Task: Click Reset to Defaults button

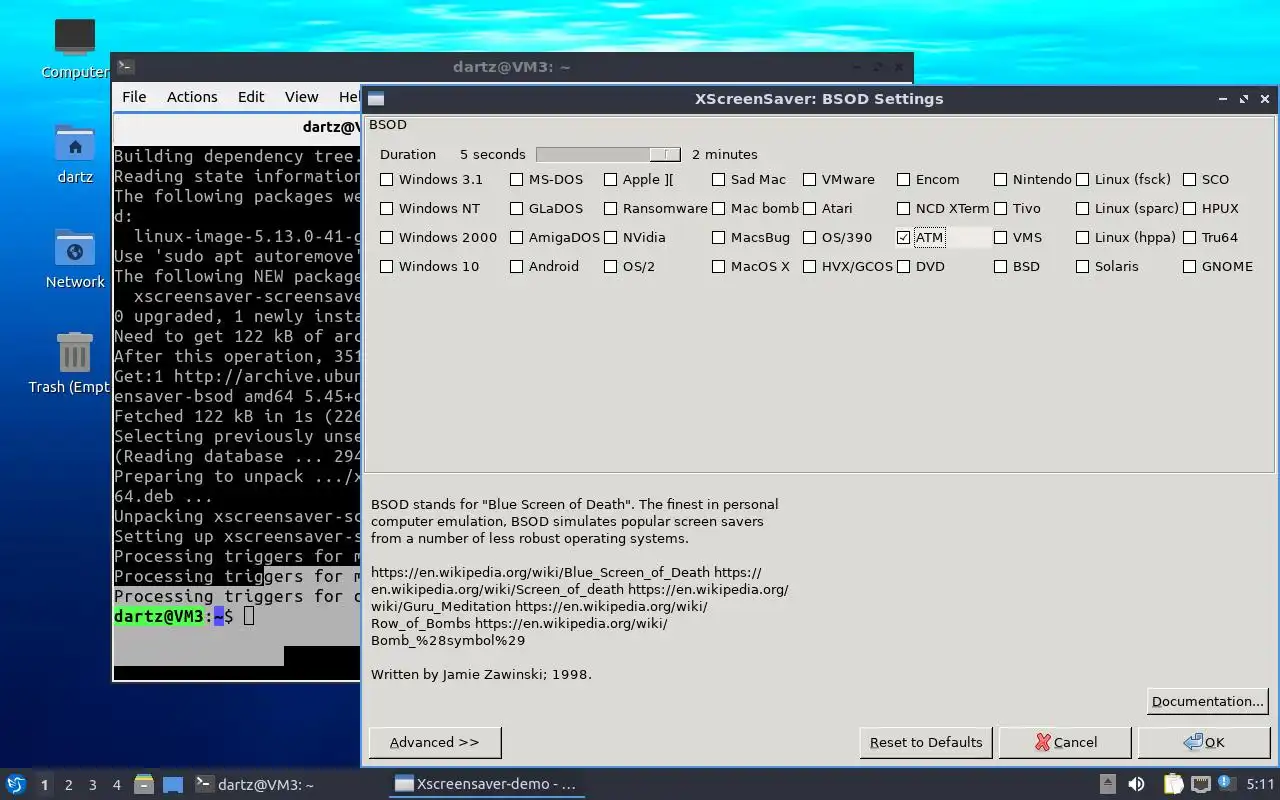Action: click(x=926, y=743)
